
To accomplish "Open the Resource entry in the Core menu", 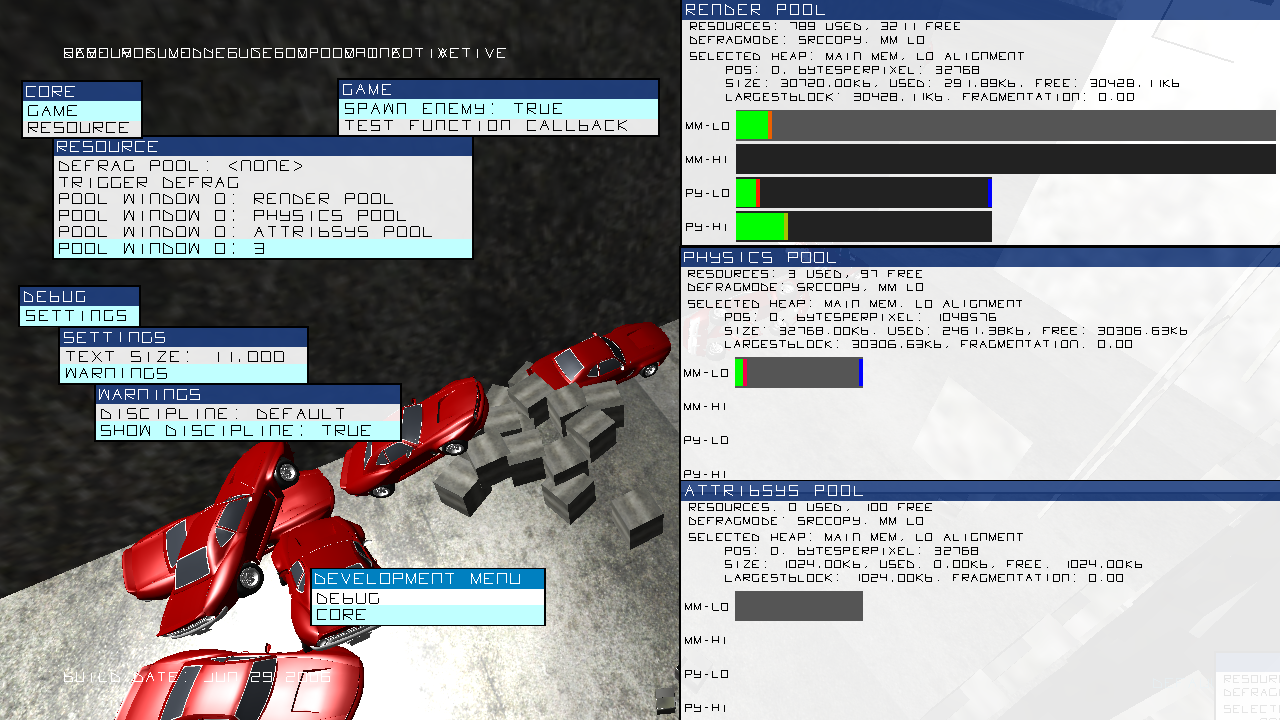I will [x=82, y=128].
